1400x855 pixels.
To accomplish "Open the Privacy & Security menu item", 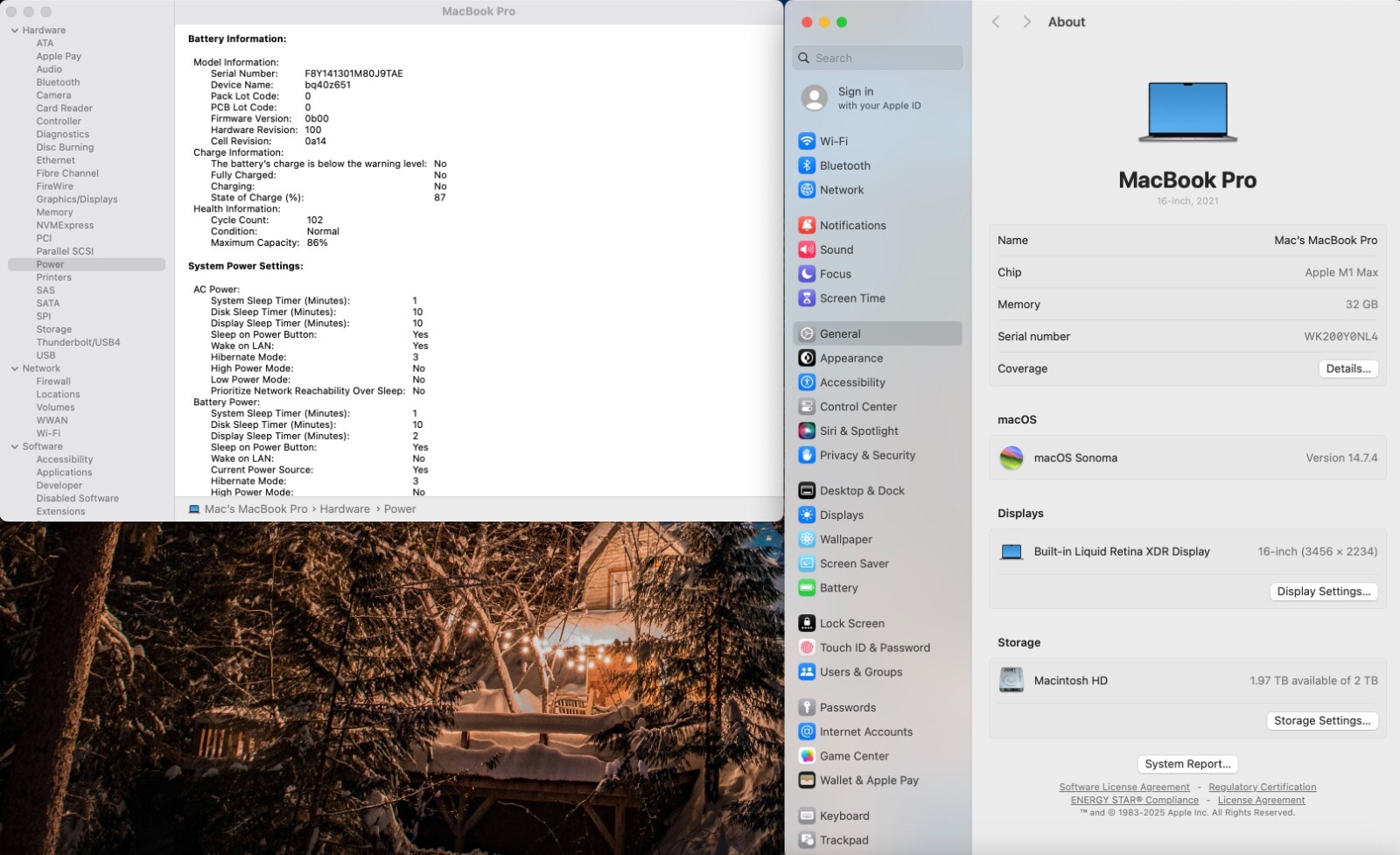I will tap(867, 455).
